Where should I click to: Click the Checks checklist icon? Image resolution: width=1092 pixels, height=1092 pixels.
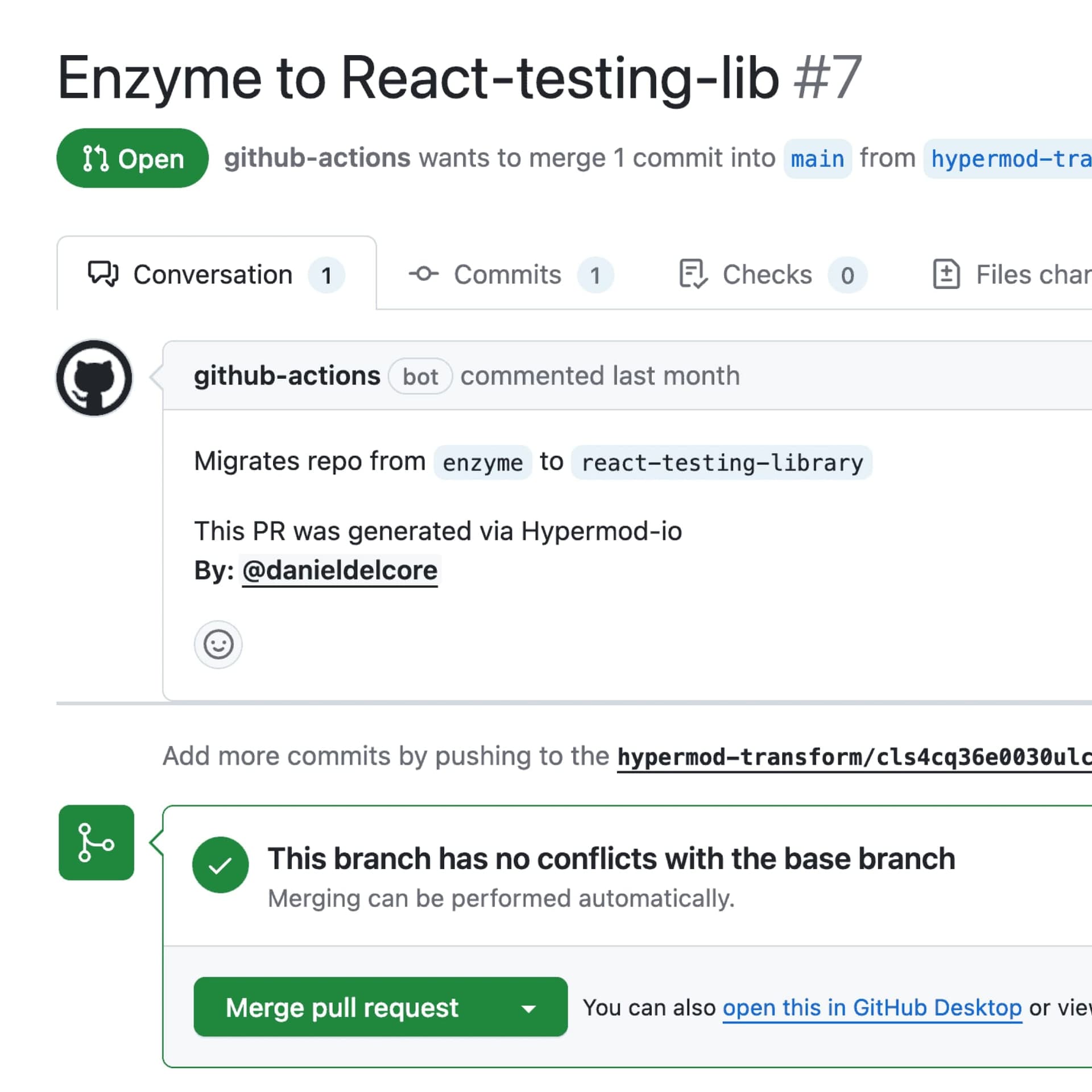pyautogui.click(x=693, y=274)
